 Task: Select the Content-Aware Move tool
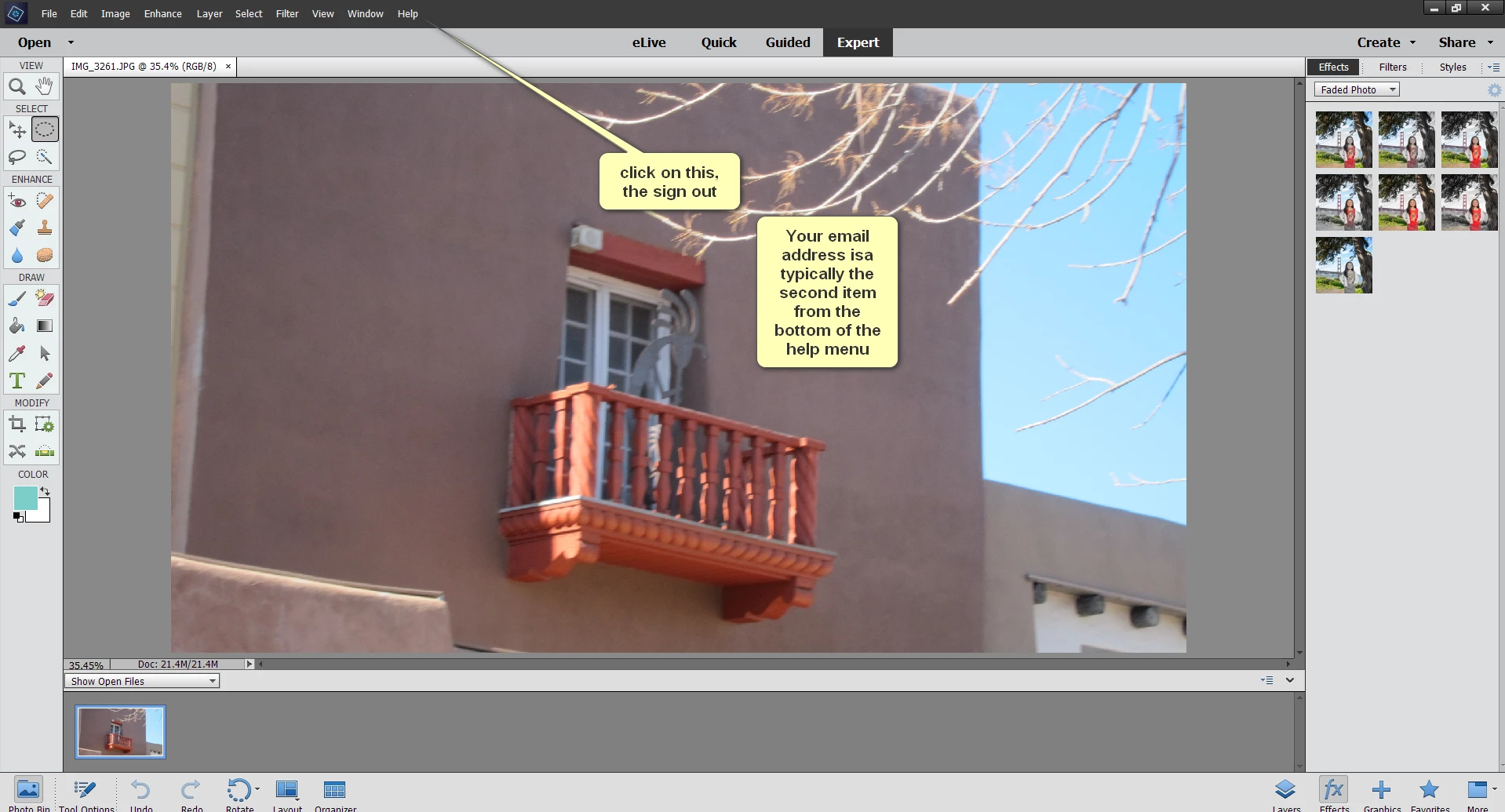point(17,452)
